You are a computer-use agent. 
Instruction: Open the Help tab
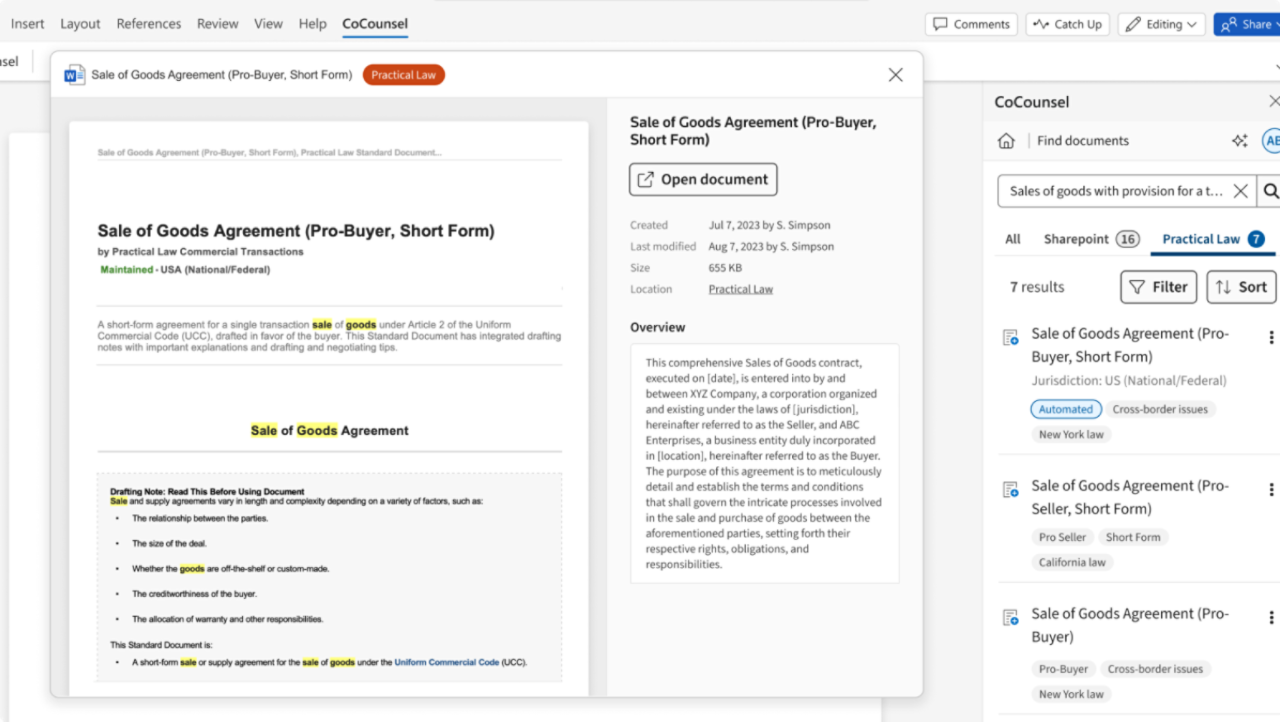(x=313, y=24)
